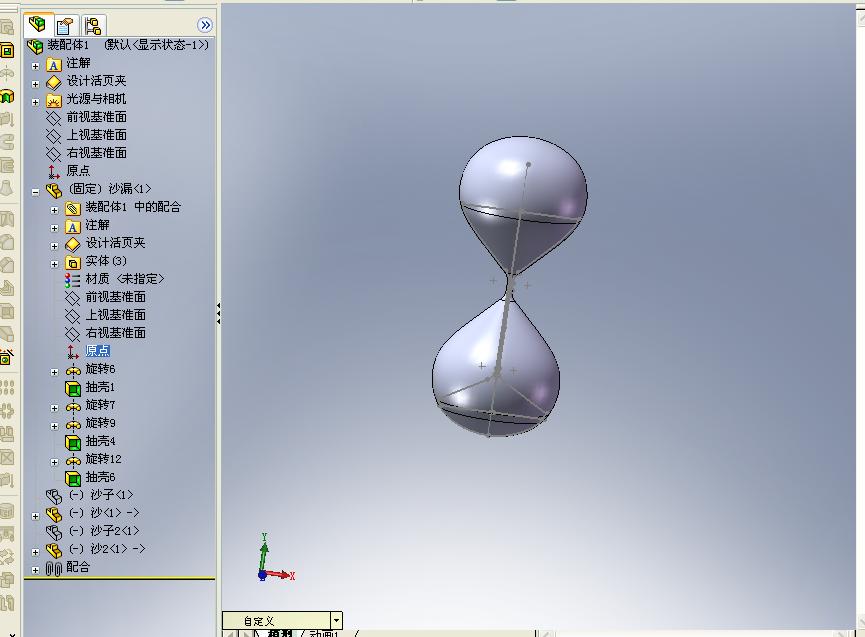The width and height of the screenshot is (865, 637).
Task: Expand the 旋转12 feature
Action: point(54,462)
